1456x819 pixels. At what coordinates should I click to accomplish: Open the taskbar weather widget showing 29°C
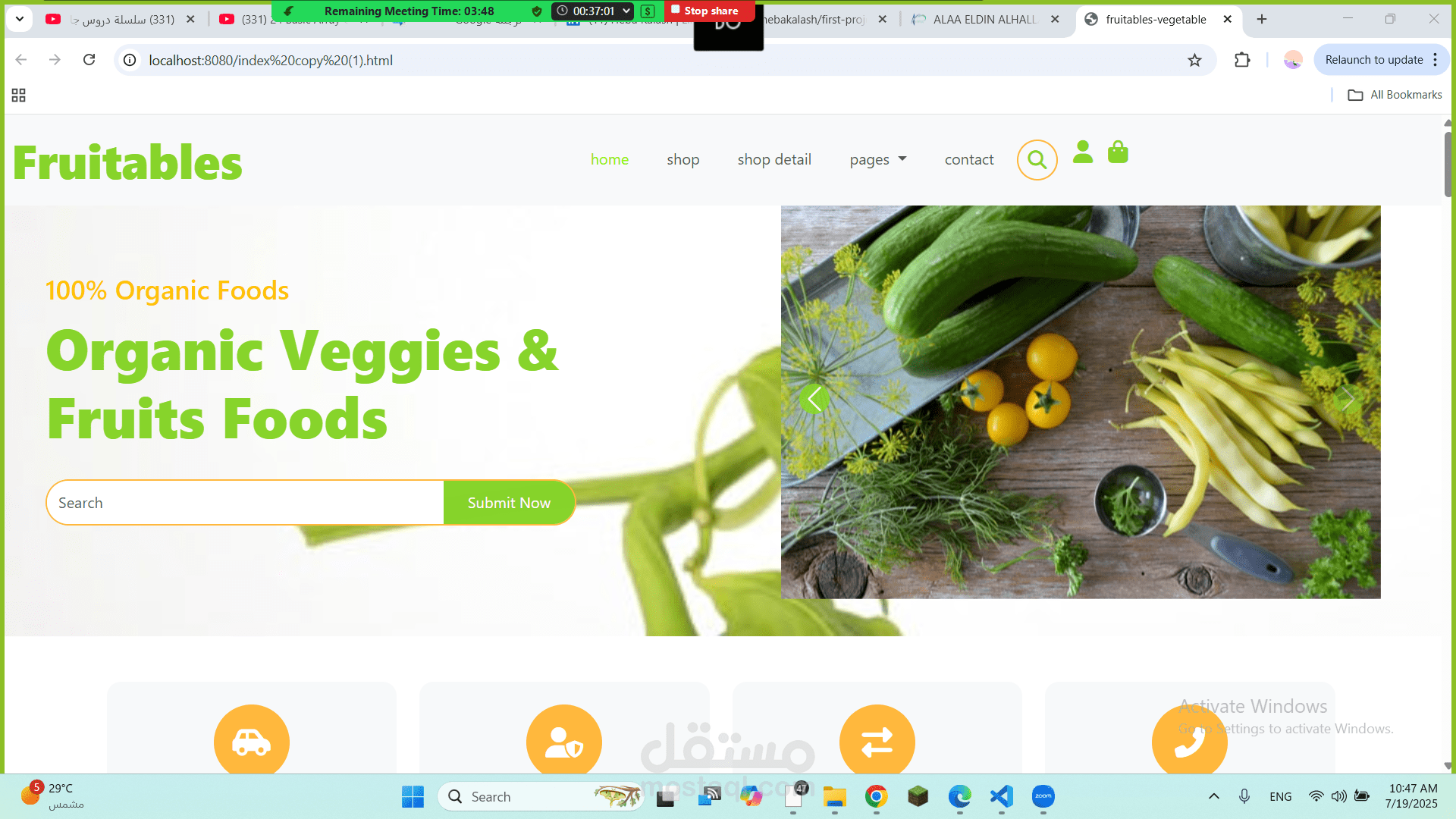[x=53, y=795]
